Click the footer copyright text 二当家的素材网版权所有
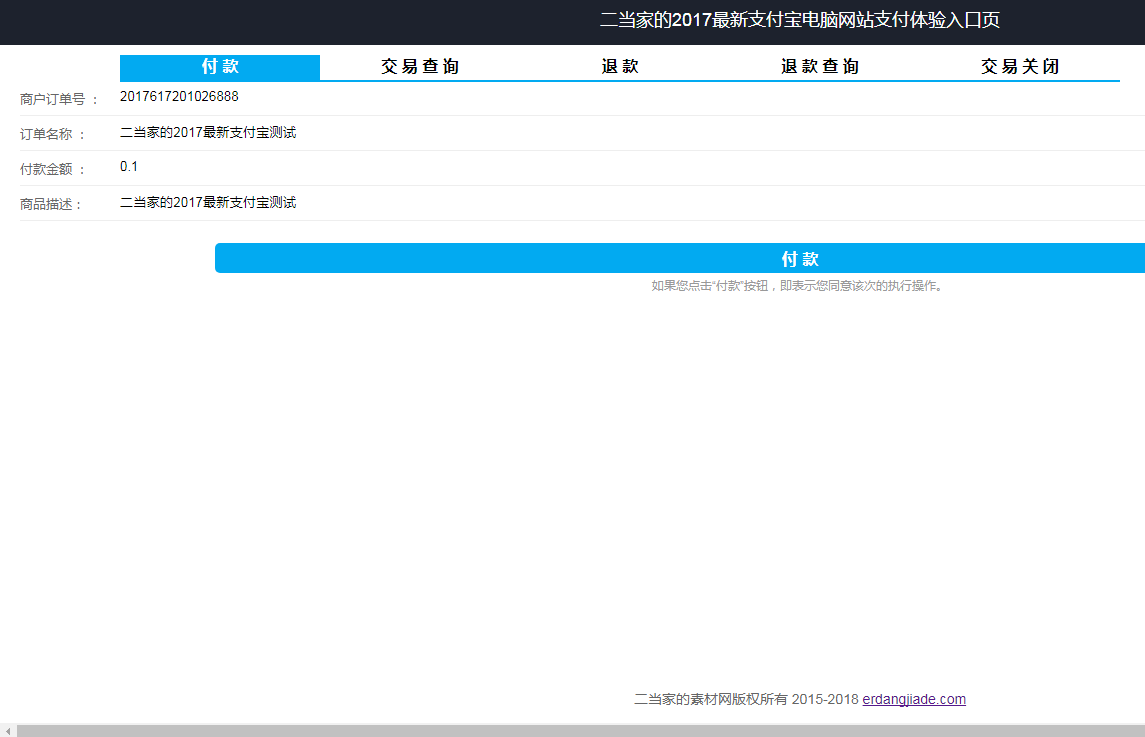This screenshot has height=737, width=1145. [x=711, y=699]
